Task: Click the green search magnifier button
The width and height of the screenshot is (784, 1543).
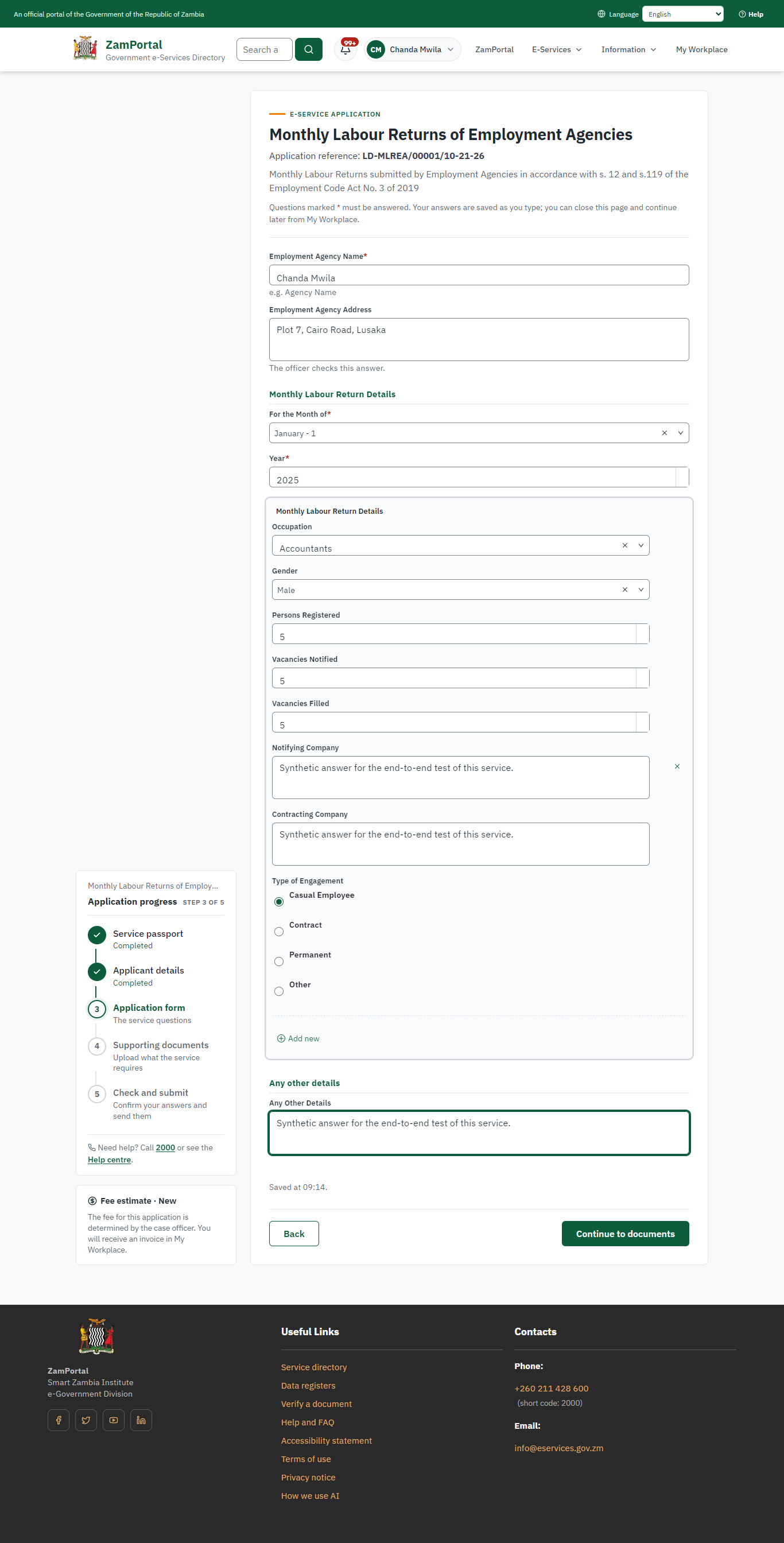Action: click(308, 49)
